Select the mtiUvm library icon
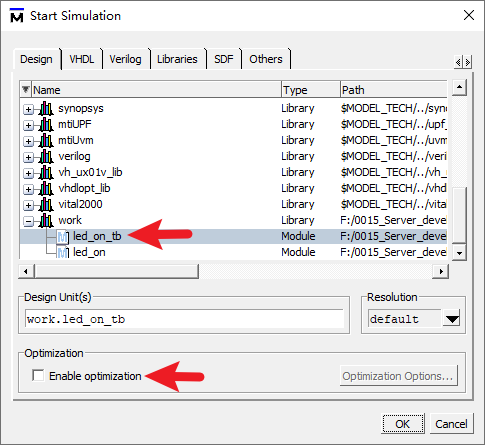 46,141
